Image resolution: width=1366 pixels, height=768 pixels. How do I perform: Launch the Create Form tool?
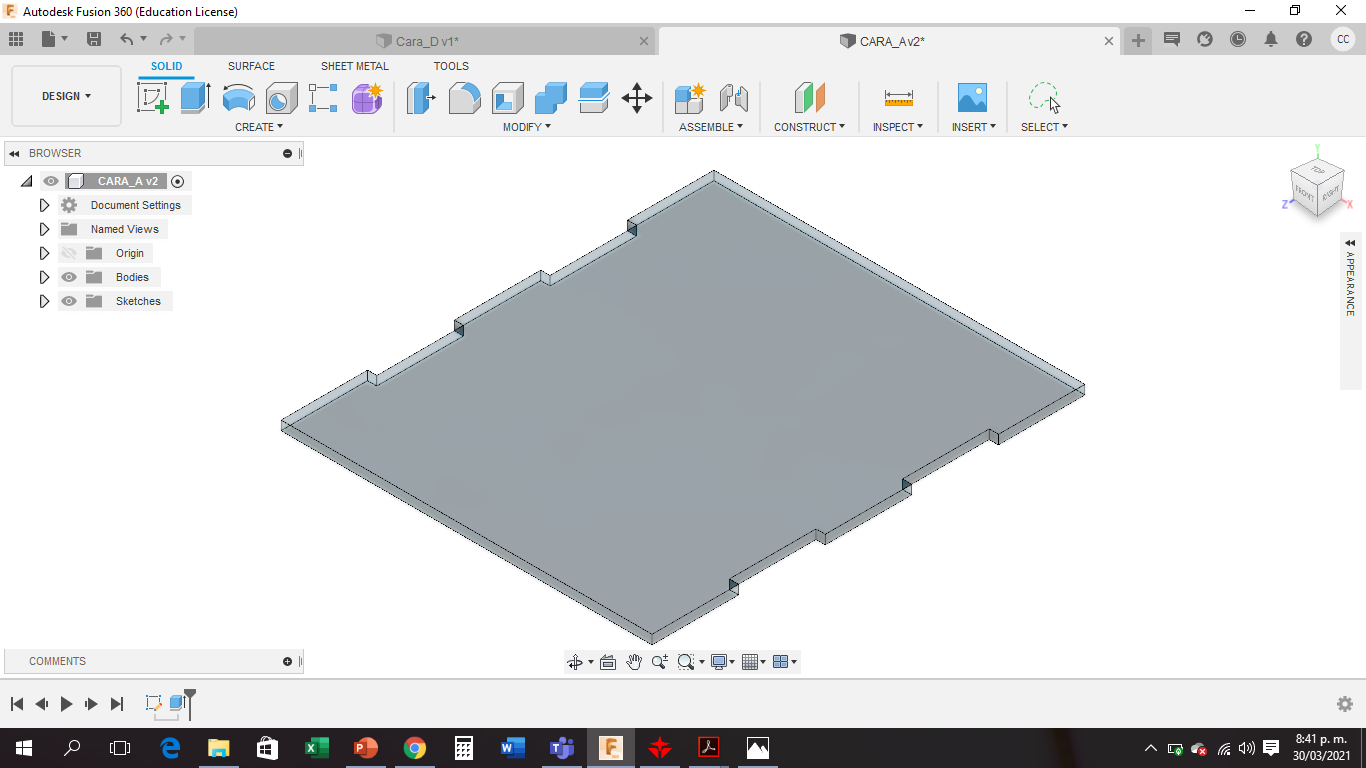367,98
